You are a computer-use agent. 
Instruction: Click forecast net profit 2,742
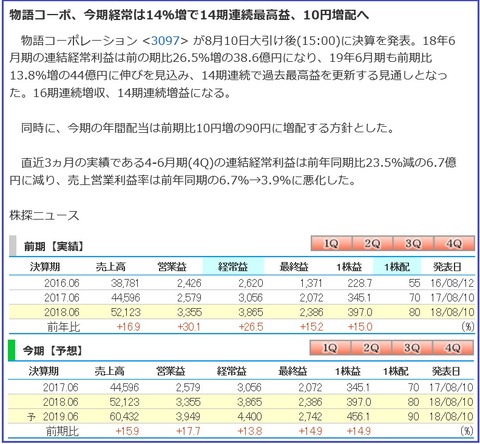(x=310, y=416)
